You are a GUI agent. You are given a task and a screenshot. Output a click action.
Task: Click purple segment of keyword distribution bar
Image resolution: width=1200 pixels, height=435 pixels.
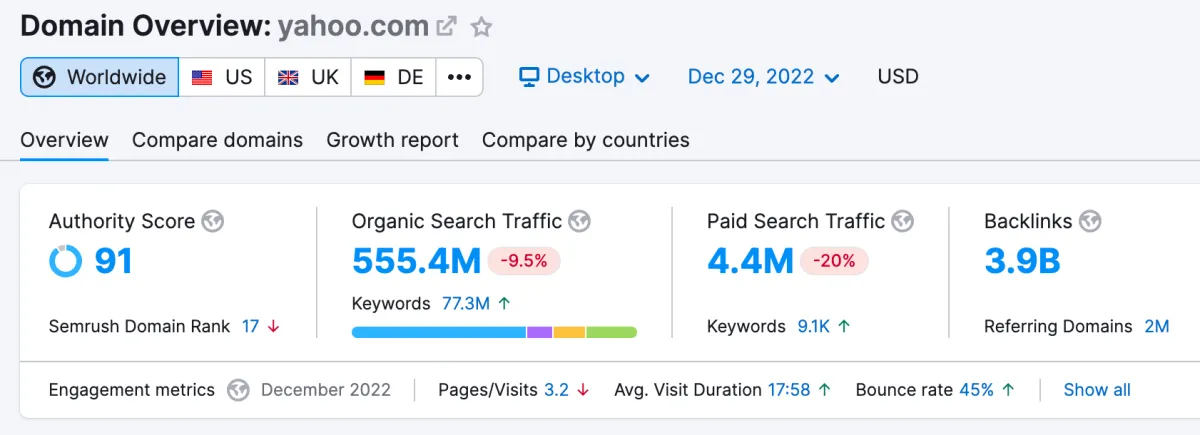click(x=540, y=332)
